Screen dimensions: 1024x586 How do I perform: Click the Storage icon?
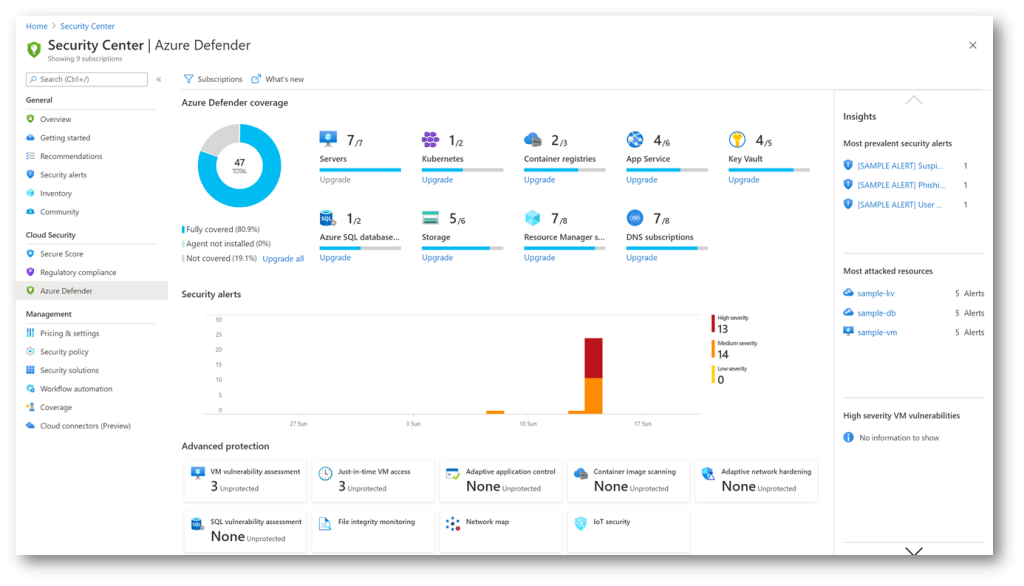pyautogui.click(x=430, y=218)
